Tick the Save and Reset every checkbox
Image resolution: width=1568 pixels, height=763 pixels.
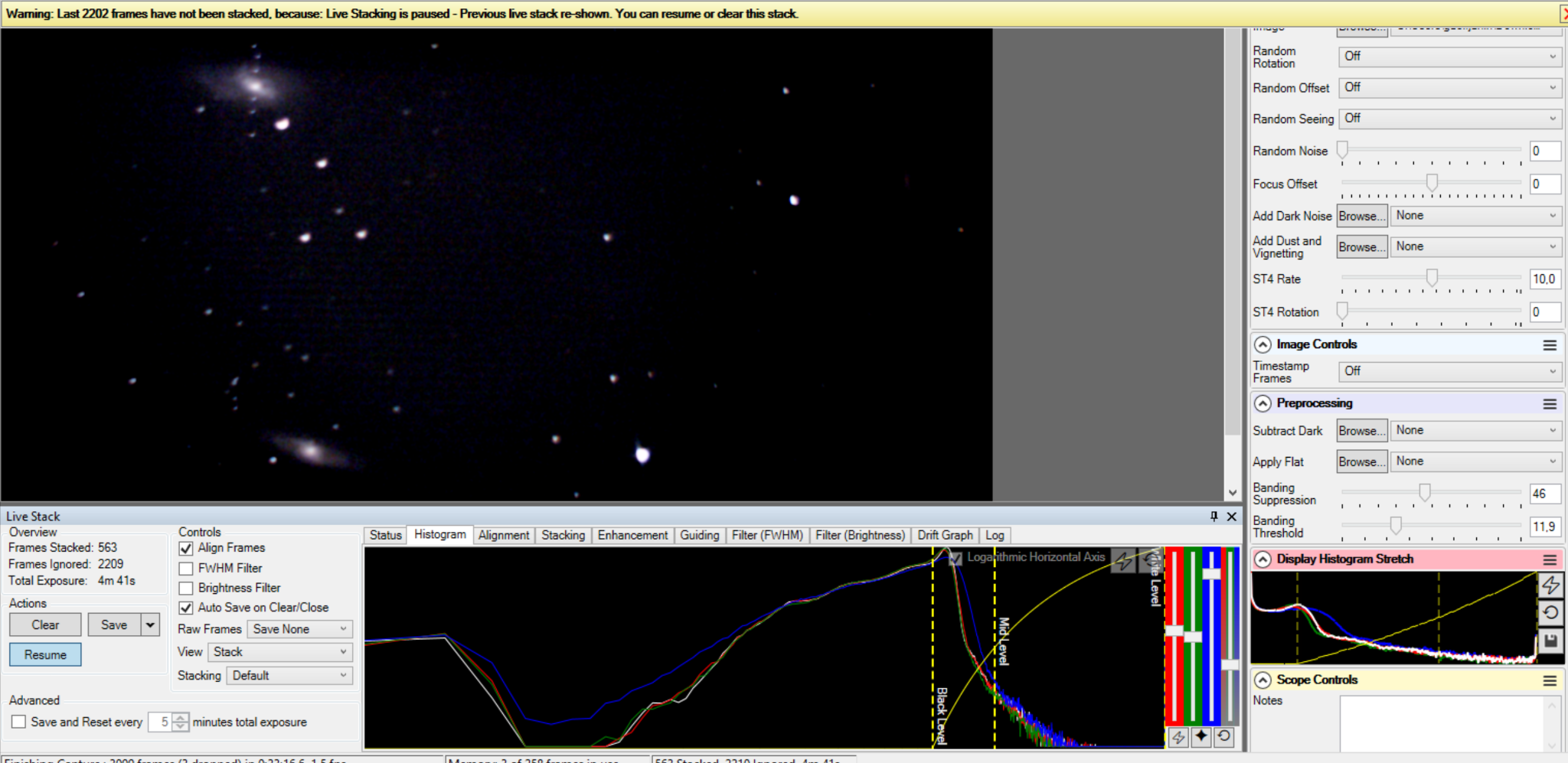point(19,722)
